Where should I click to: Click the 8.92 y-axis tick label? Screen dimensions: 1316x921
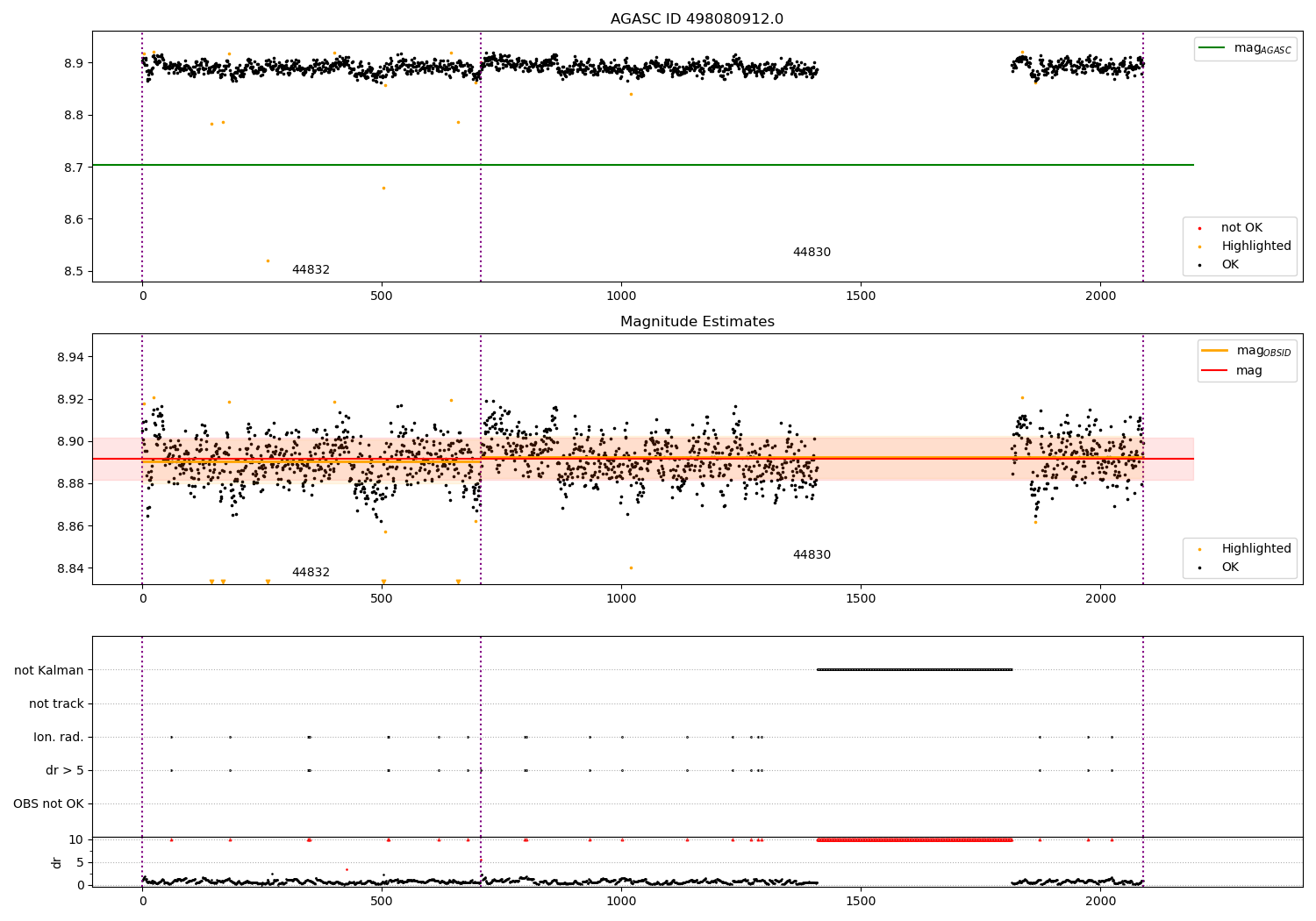point(68,399)
